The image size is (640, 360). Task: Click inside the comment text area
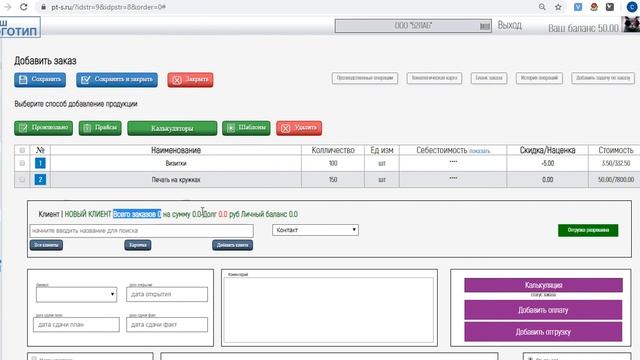tap(329, 310)
